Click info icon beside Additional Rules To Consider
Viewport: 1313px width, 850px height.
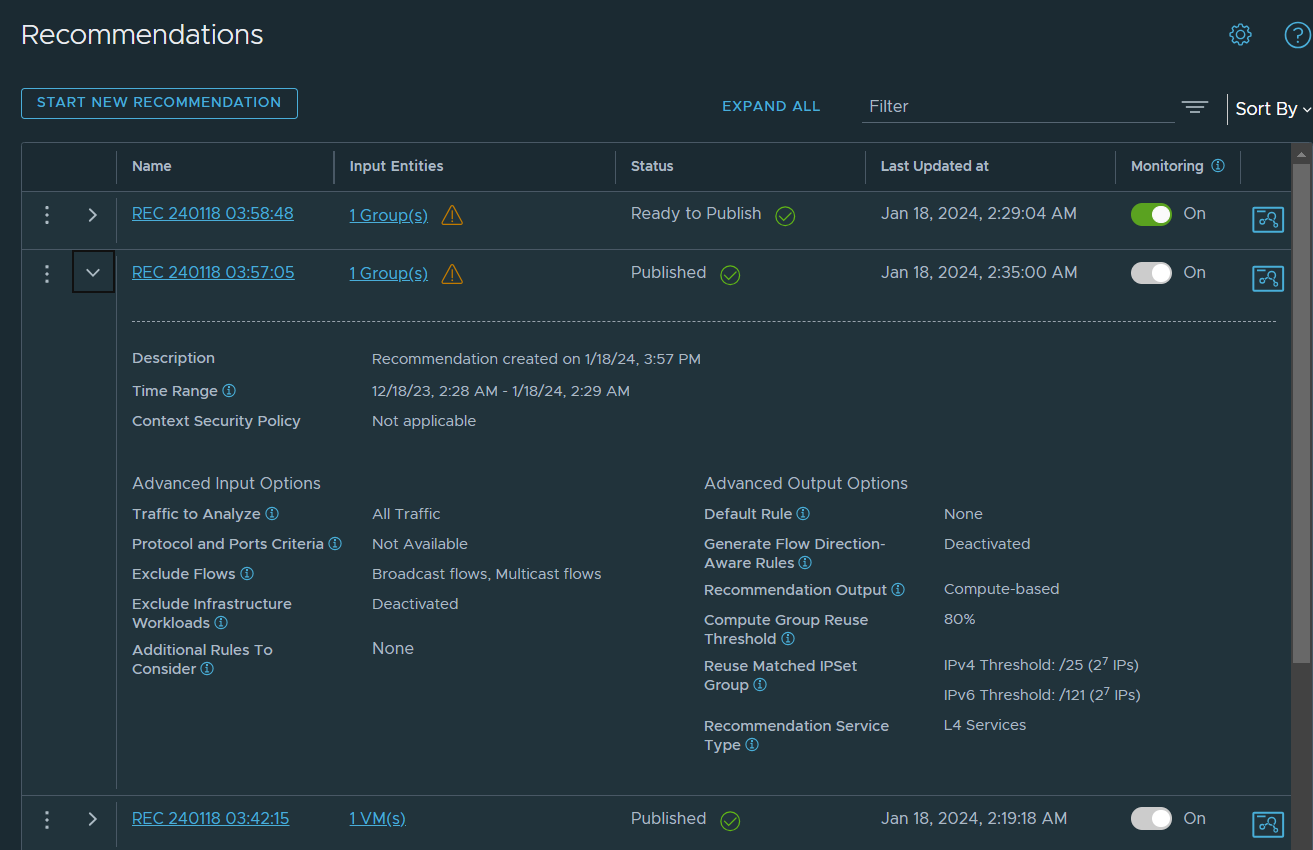coord(207,669)
